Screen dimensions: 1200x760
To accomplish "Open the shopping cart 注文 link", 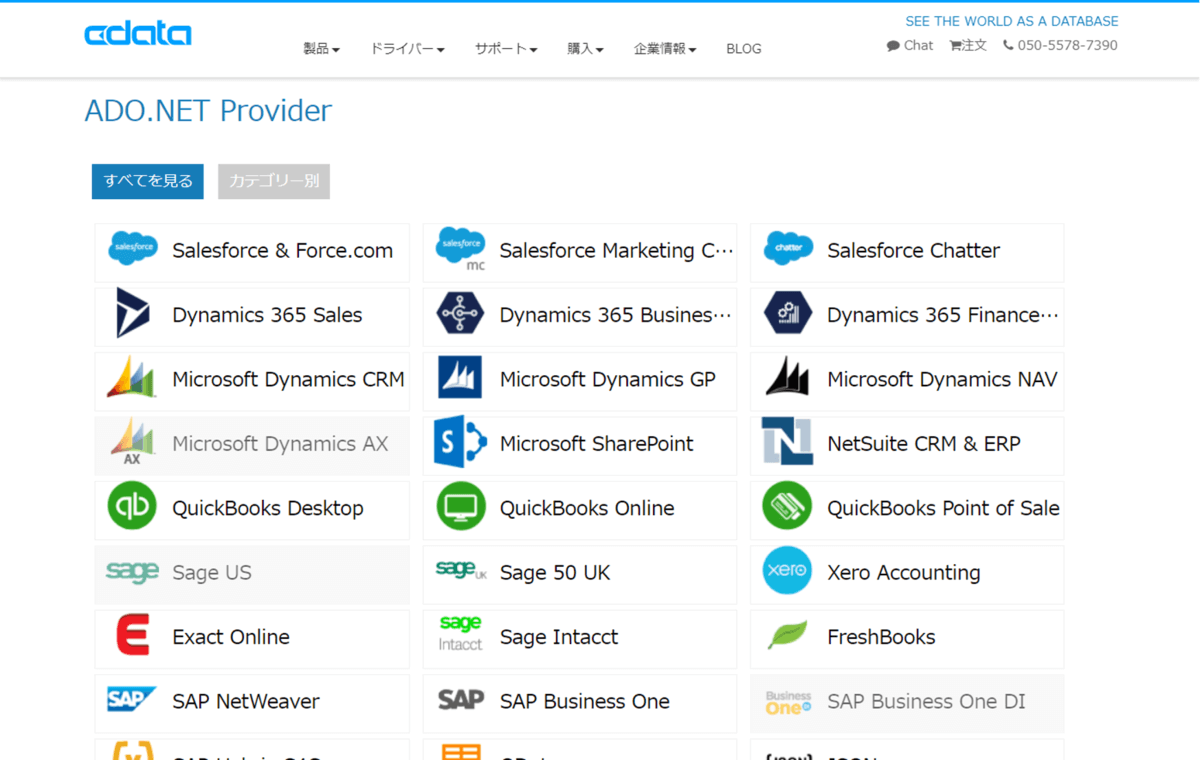I will point(968,45).
